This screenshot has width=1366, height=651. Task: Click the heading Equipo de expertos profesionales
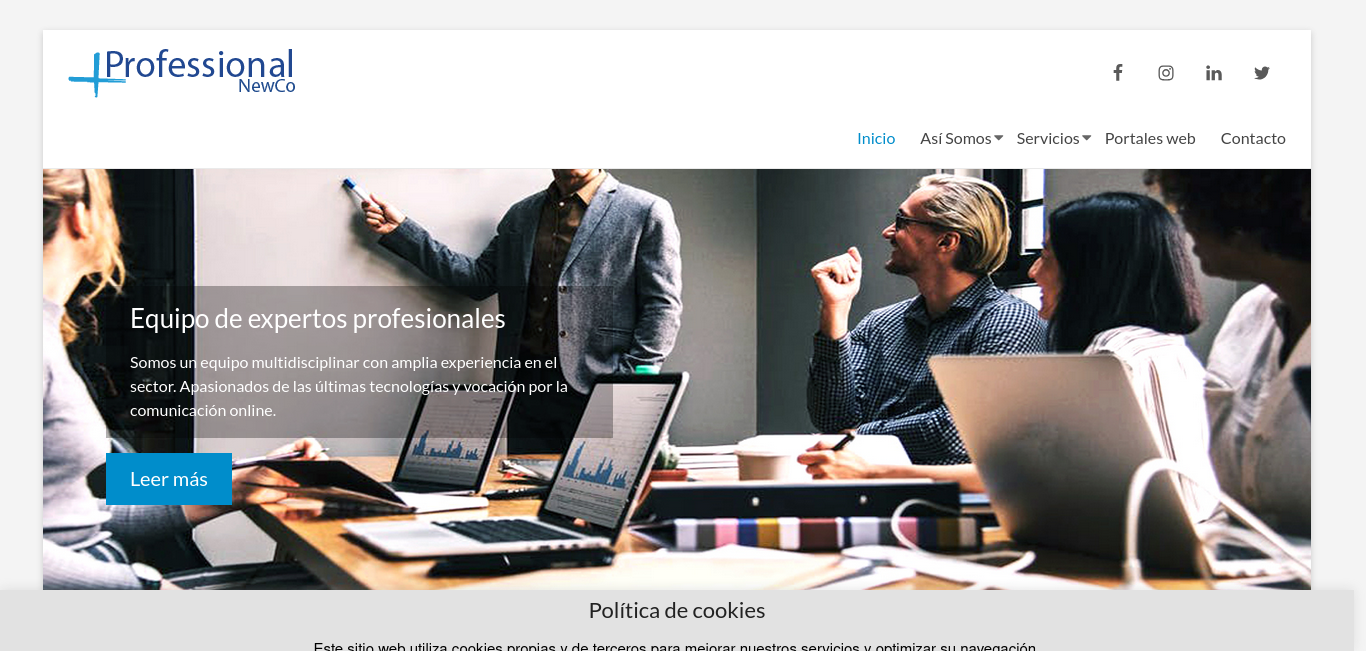318,319
